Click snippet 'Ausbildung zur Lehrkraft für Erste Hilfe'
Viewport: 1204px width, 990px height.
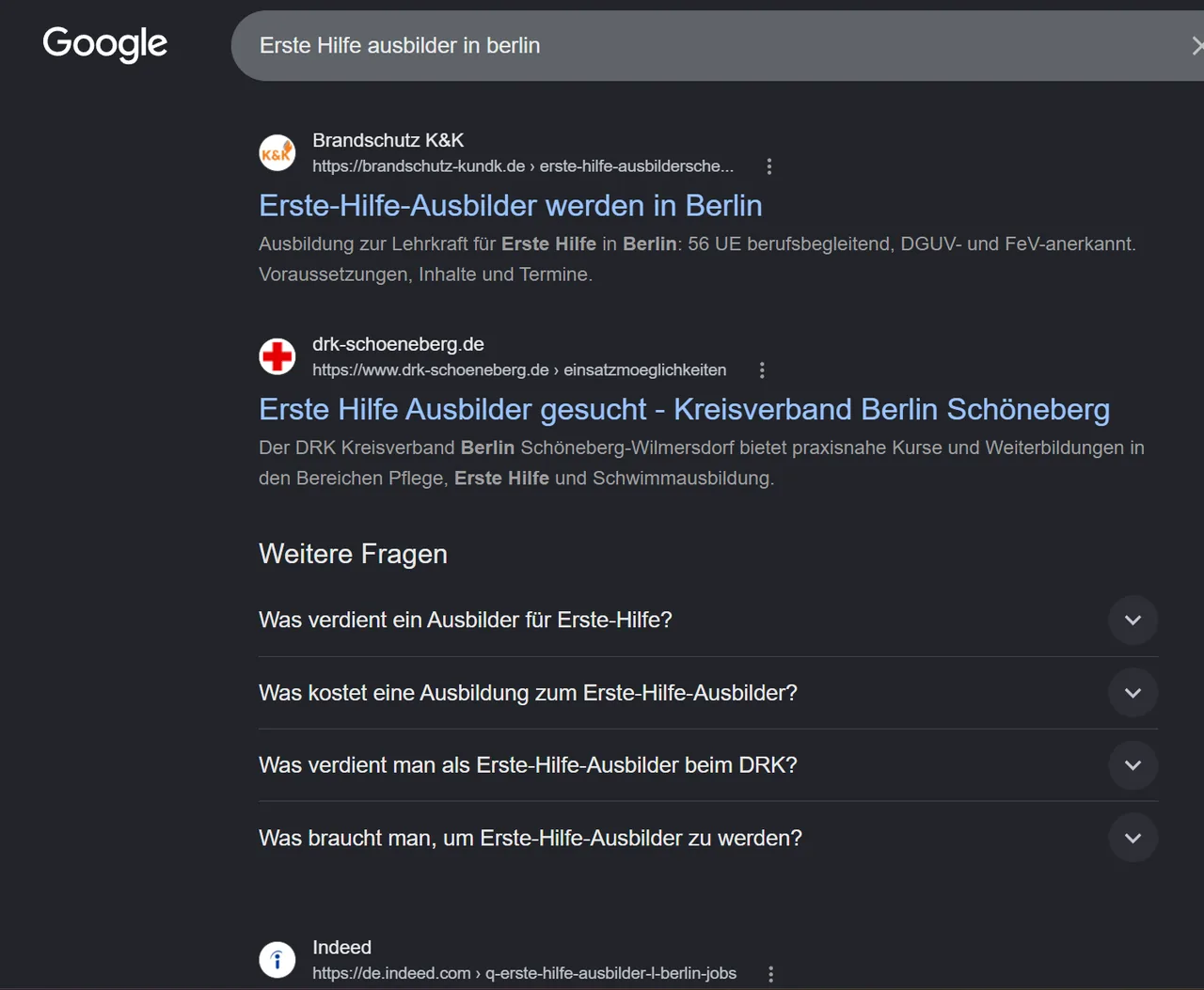[x=427, y=244]
